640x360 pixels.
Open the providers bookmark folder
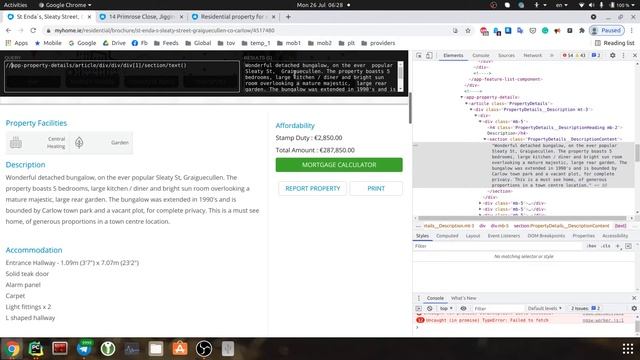378,43
